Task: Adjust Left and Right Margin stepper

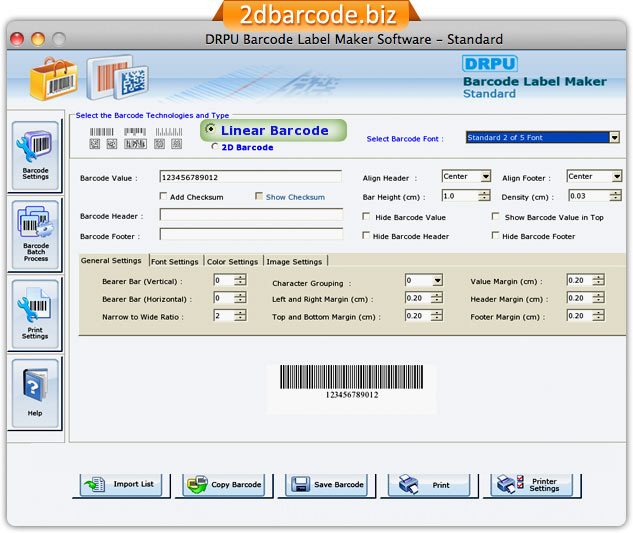Action: click(436, 298)
